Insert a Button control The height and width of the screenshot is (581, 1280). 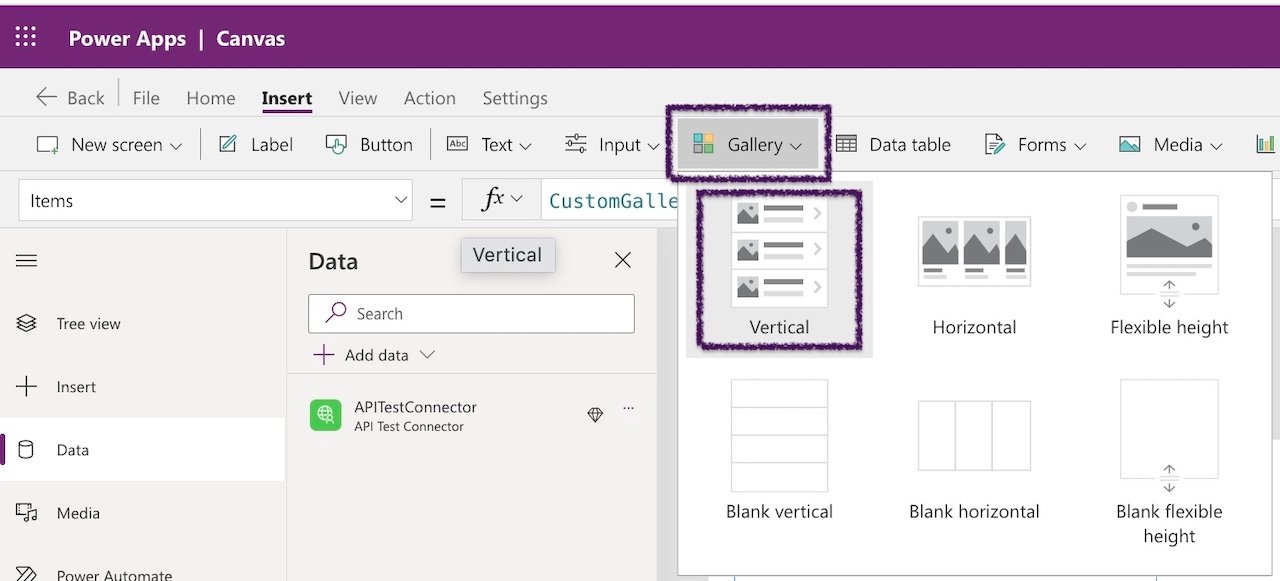369,145
